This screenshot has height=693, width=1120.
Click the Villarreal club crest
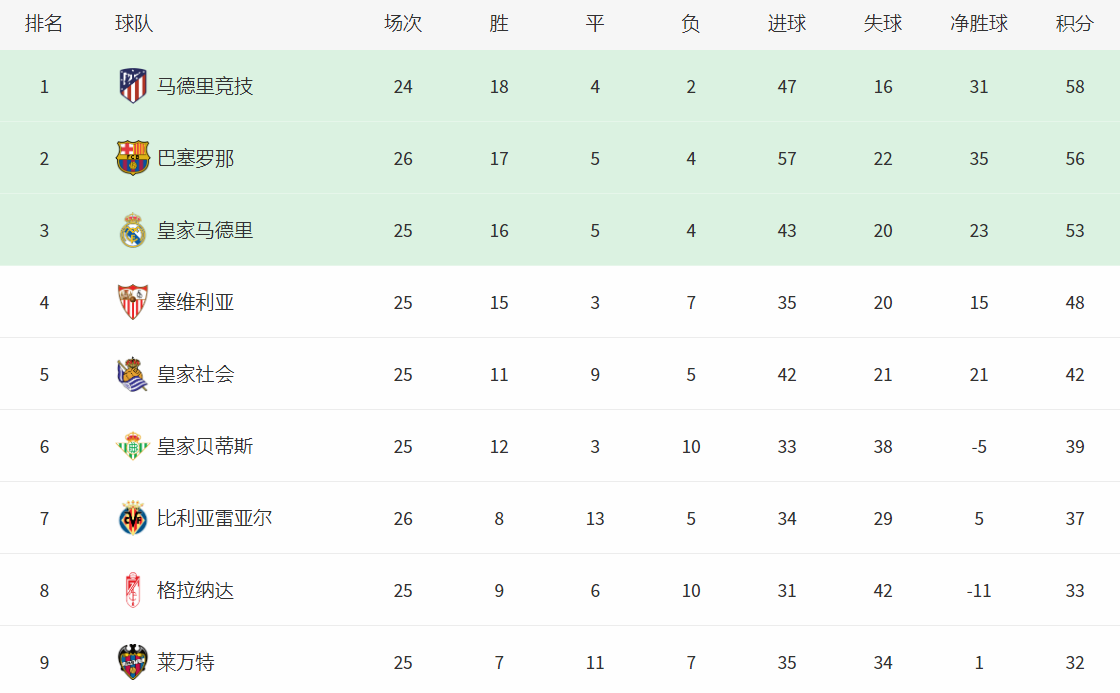(133, 519)
